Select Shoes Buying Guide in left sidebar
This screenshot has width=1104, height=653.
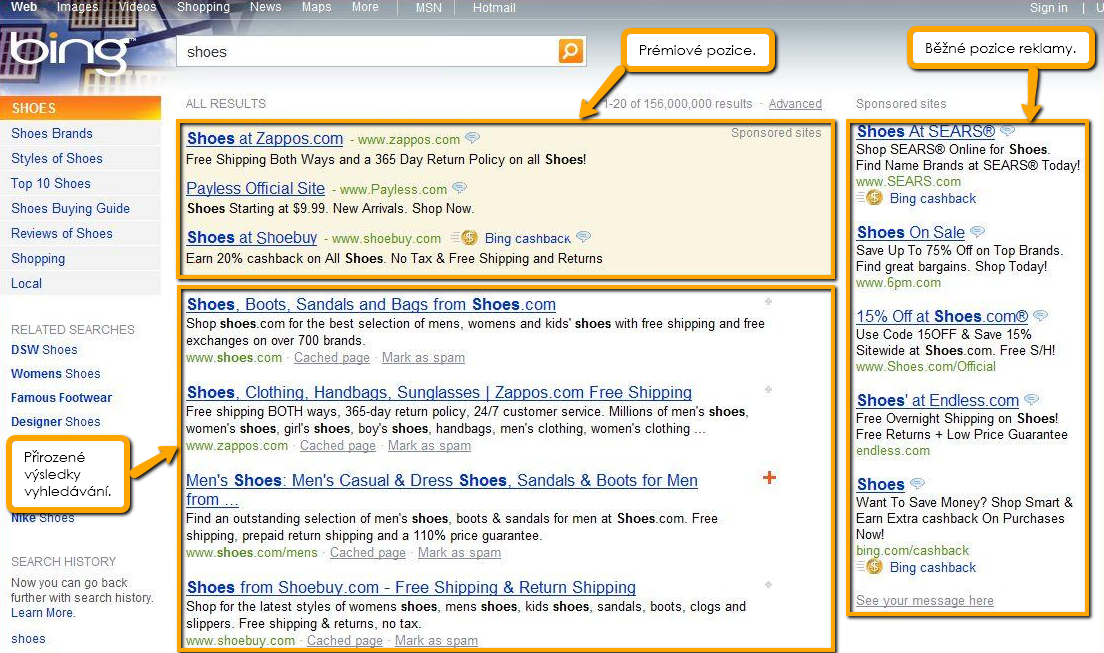coord(70,209)
